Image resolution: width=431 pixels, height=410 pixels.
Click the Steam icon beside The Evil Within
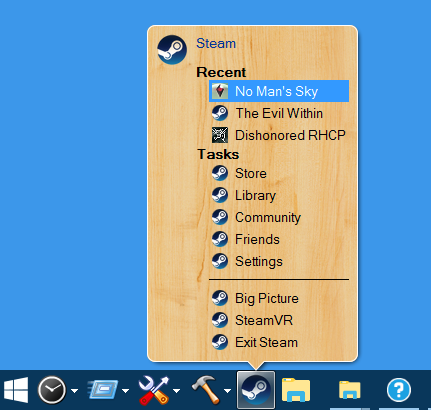click(220, 113)
